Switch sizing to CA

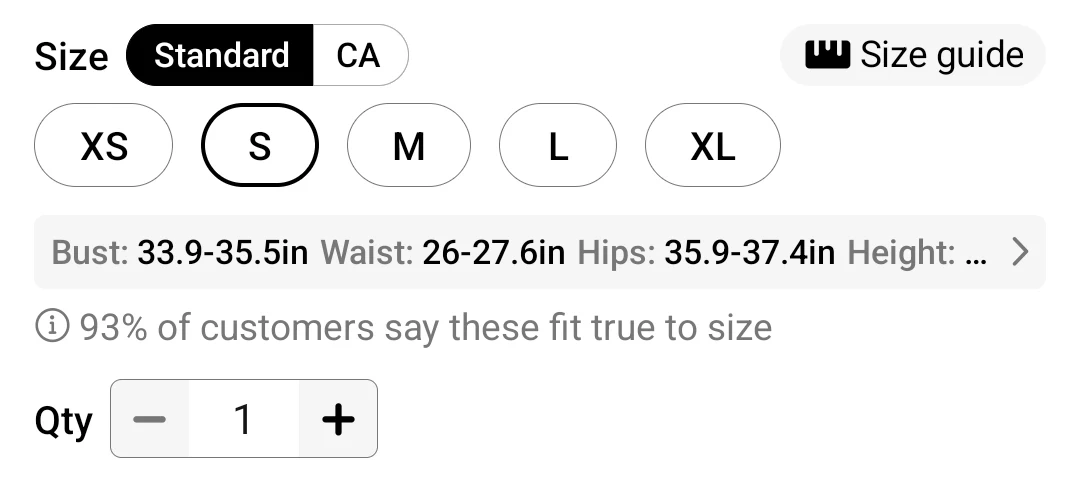(359, 55)
